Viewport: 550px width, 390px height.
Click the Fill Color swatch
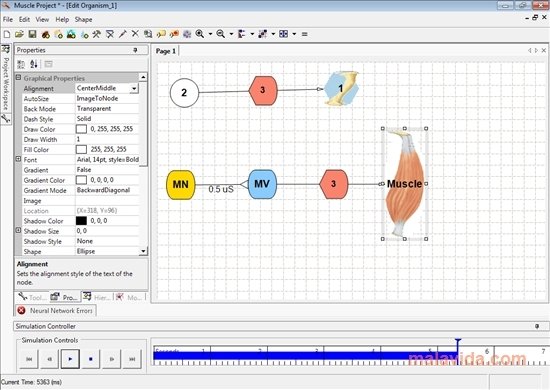point(81,149)
